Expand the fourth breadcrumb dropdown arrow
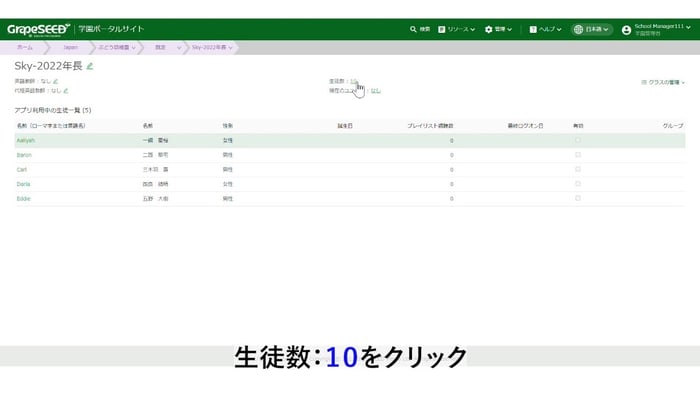This screenshot has width=700, height=393. tap(179, 48)
